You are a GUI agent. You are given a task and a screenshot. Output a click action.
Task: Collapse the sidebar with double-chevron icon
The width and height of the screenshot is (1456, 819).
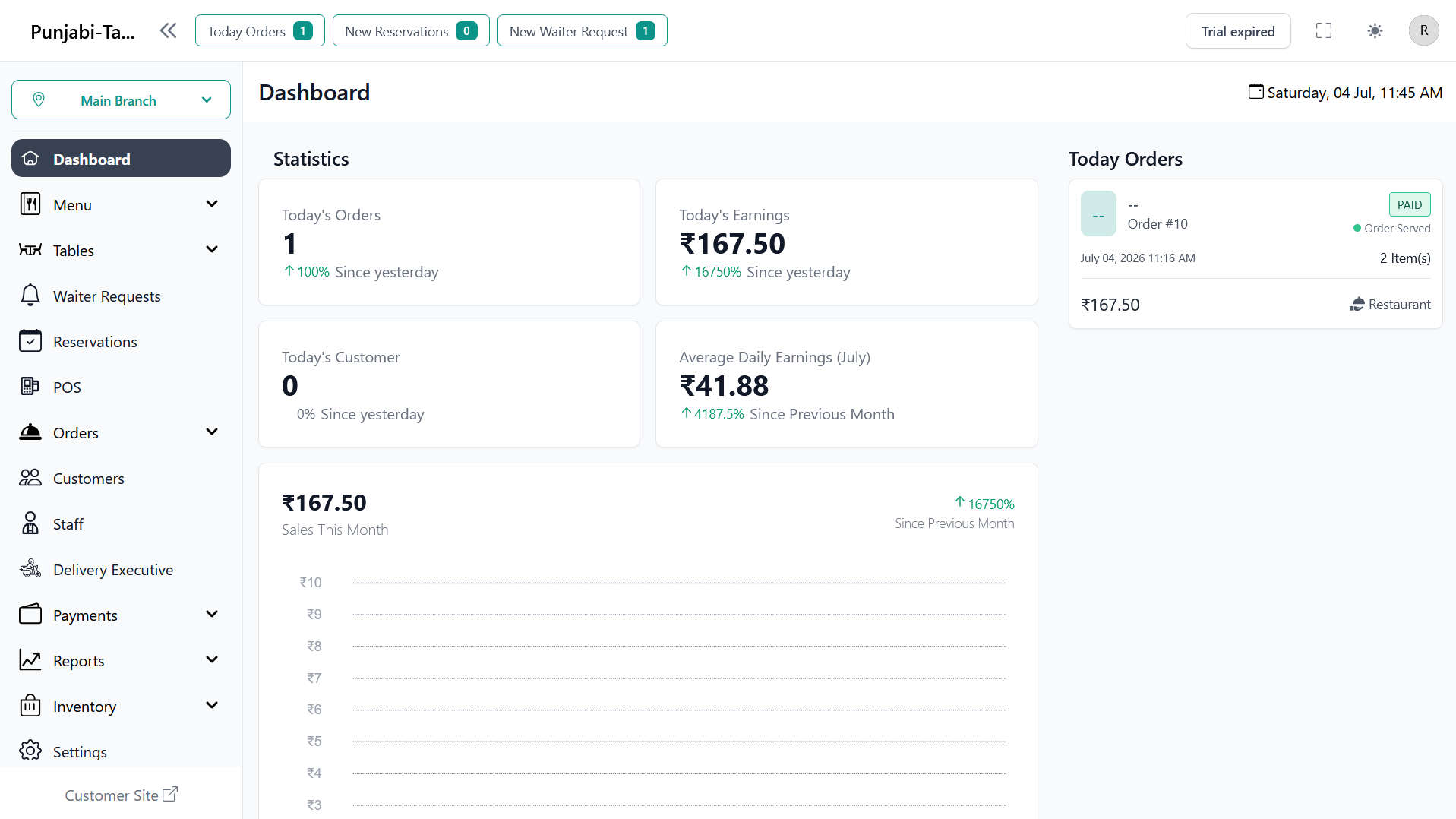[x=169, y=30]
